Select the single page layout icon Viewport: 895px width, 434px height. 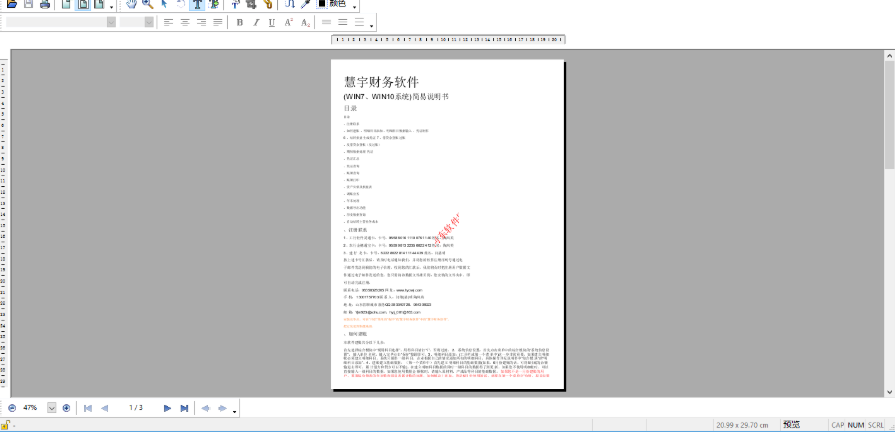point(67,4)
